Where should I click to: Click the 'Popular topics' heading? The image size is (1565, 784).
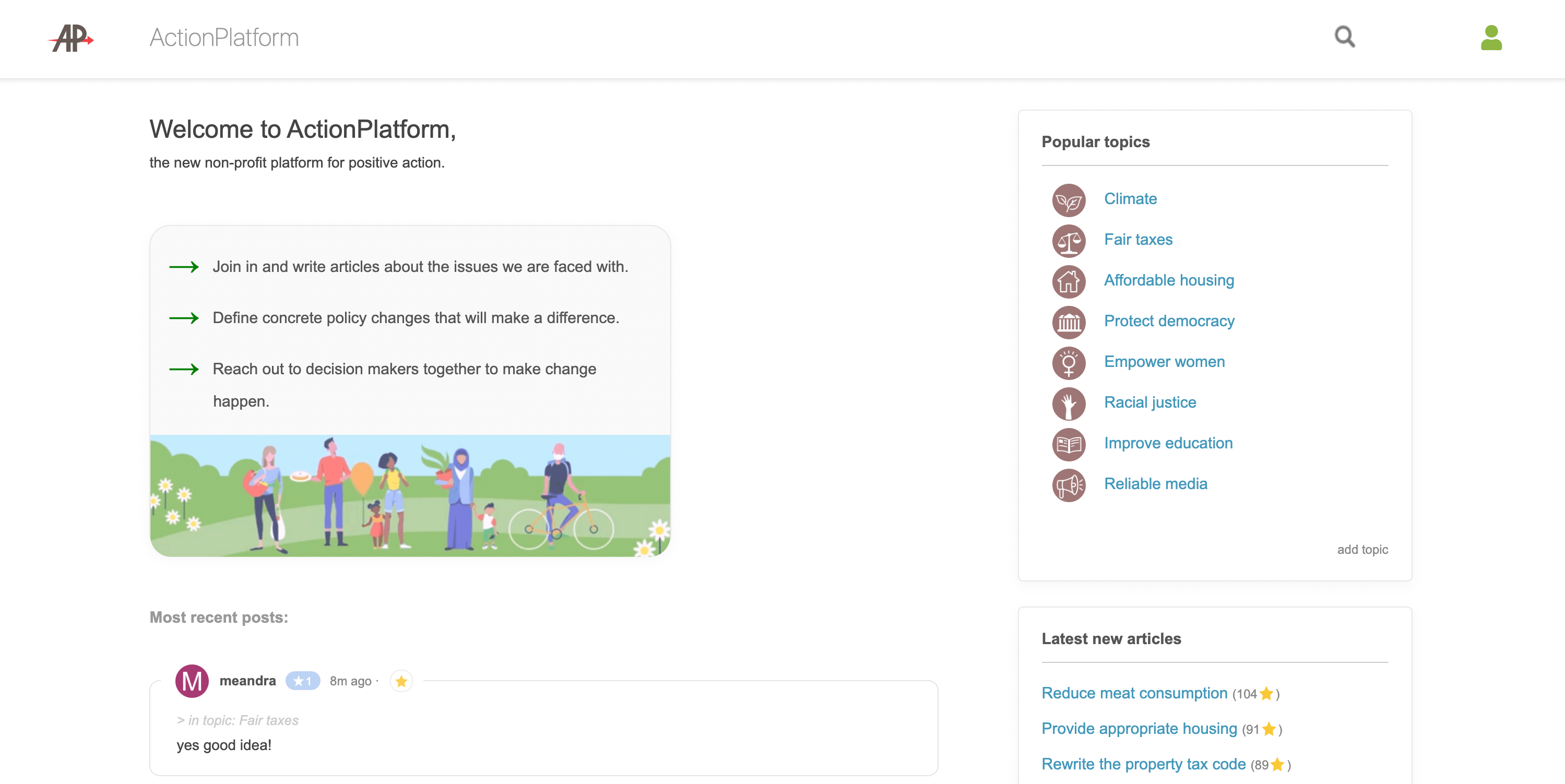click(1095, 141)
